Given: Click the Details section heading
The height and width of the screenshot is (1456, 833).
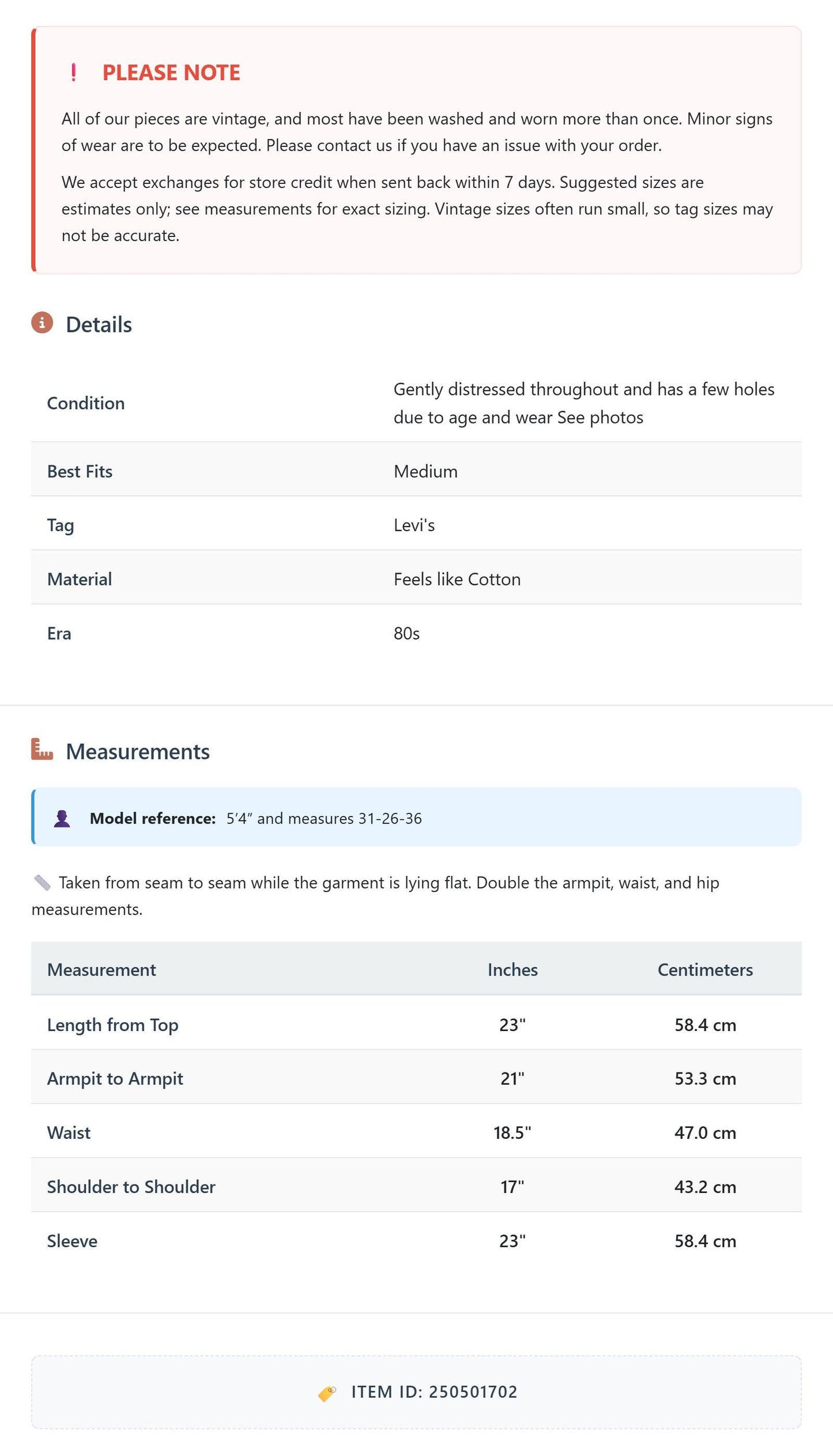Looking at the screenshot, I should (x=99, y=325).
